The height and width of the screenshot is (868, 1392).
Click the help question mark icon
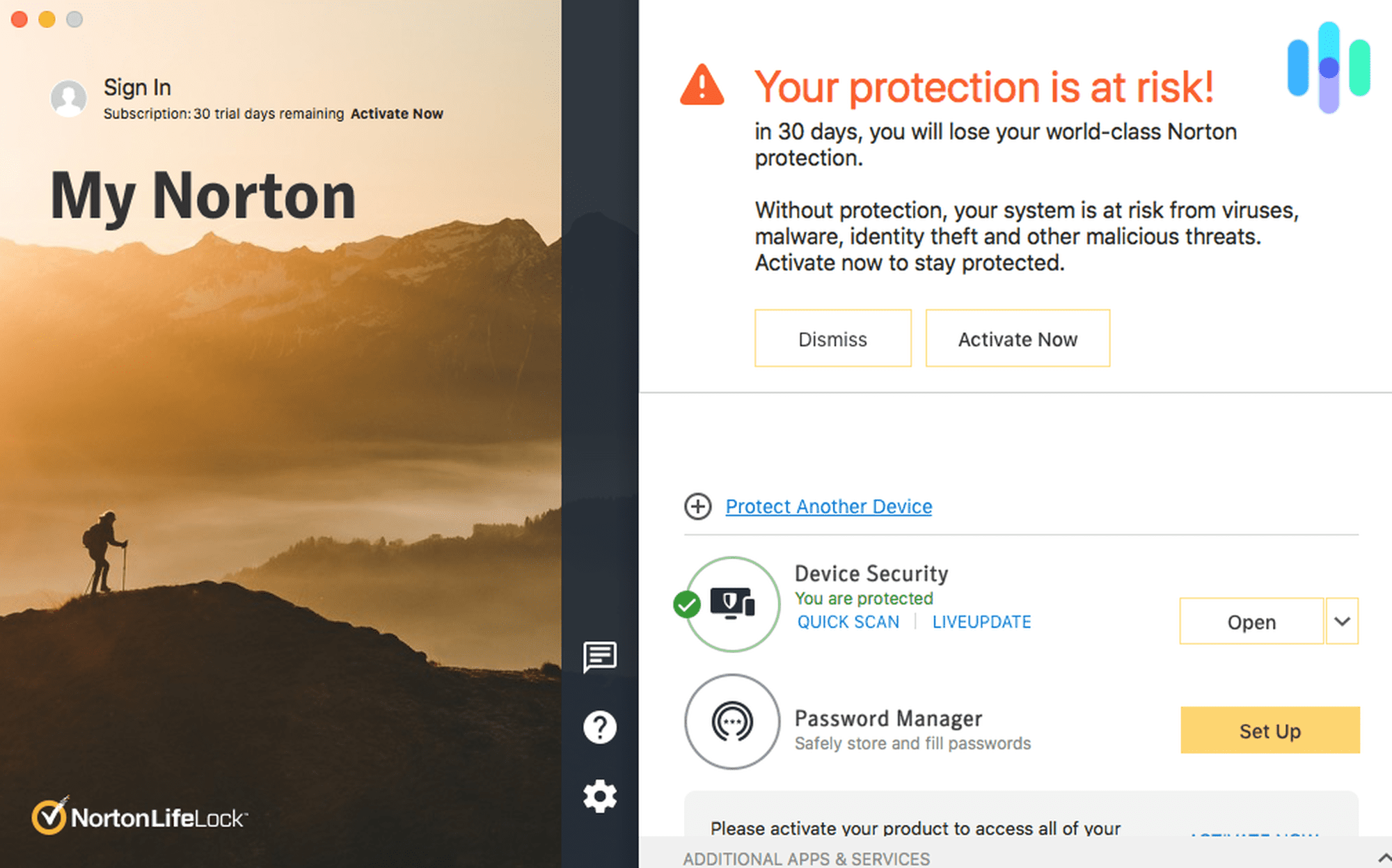click(x=603, y=726)
